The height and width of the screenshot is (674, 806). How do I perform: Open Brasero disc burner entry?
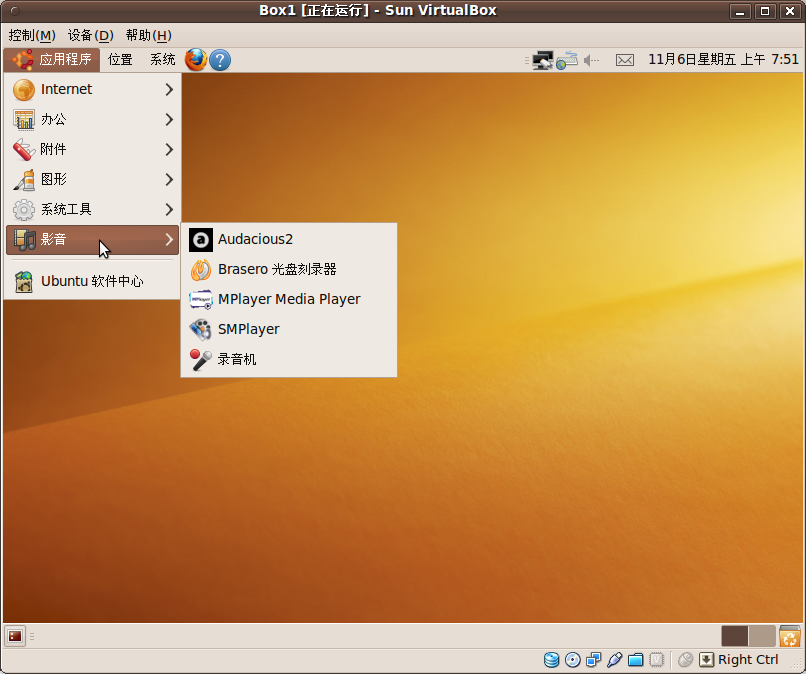coord(289,269)
